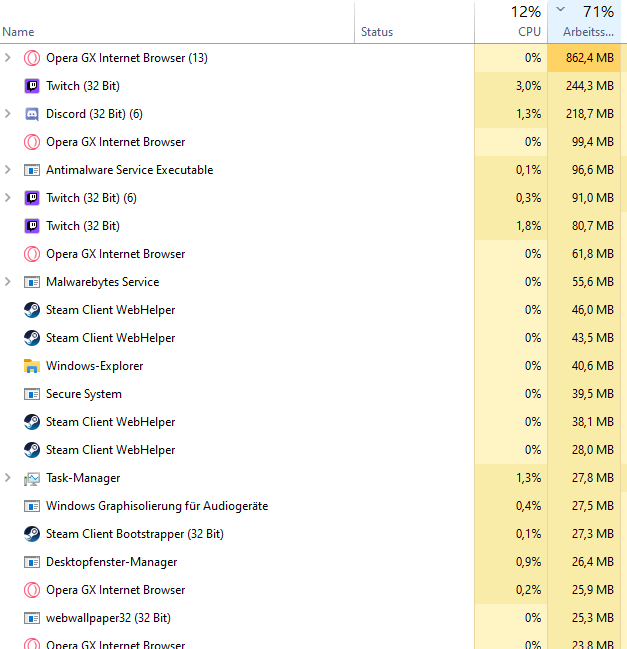
Task: Click the 27,3 MB memory value
Action: click(593, 534)
